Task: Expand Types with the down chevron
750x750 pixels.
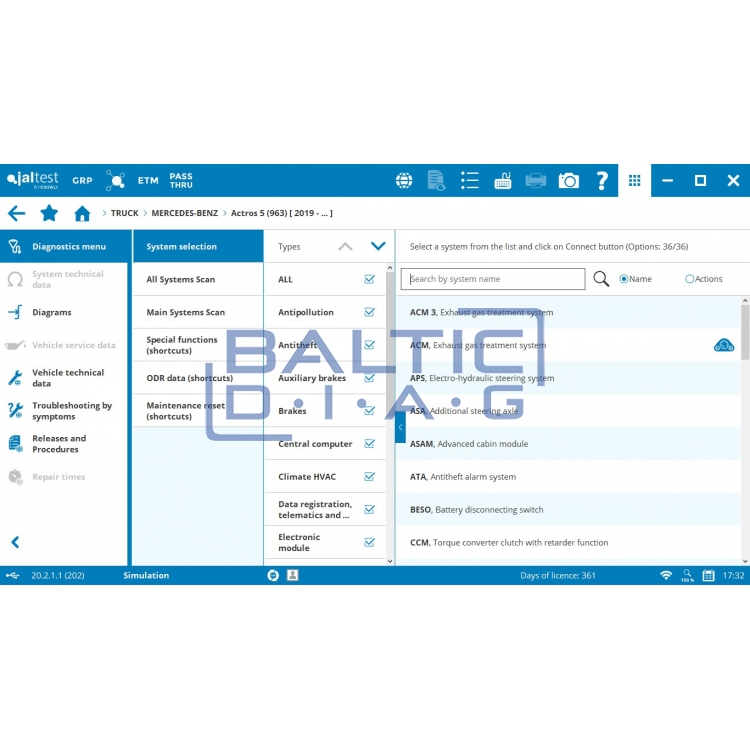Action: coord(378,246)
